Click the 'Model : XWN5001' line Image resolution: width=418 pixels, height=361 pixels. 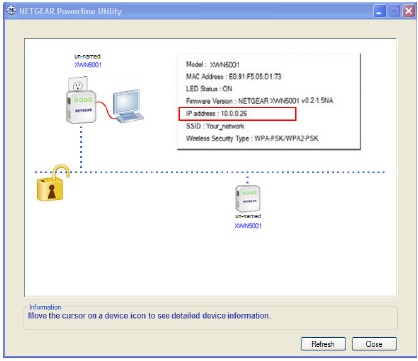pos(213,64)
